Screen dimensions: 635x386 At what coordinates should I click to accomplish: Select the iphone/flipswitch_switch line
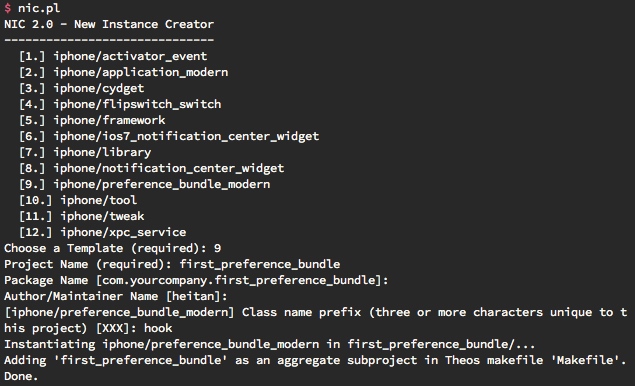click(x=120, y=104)
